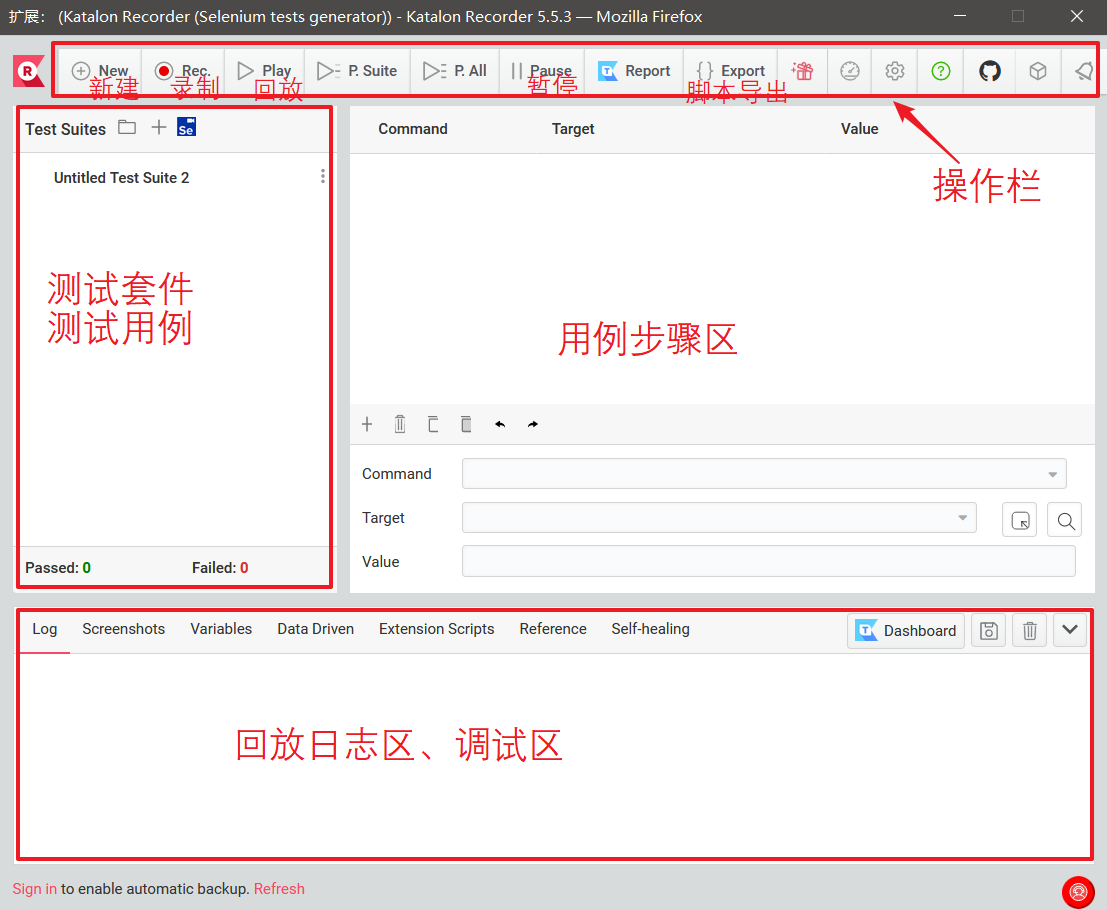Switch to the Log tab
The image size is (1107, 910).
44,629
